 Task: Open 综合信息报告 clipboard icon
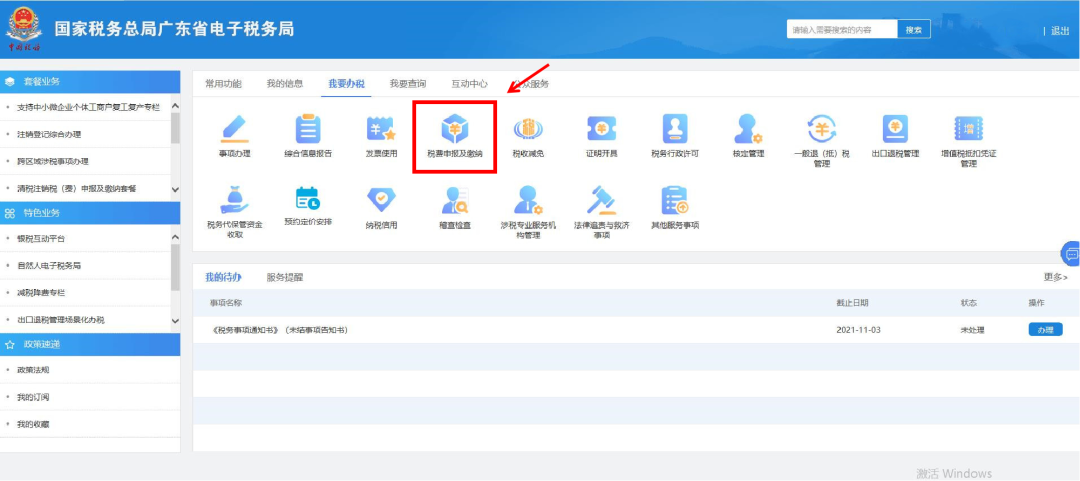[308, 129]
